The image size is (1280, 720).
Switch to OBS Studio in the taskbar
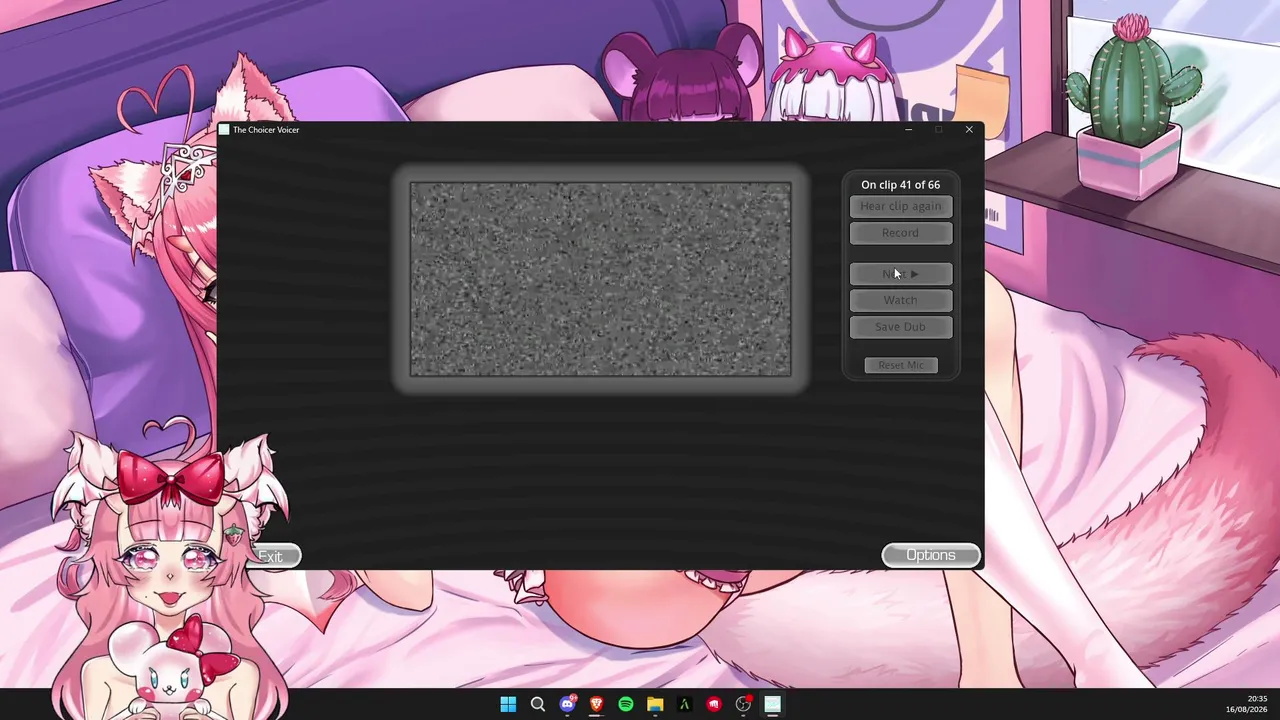pos(743,704)
